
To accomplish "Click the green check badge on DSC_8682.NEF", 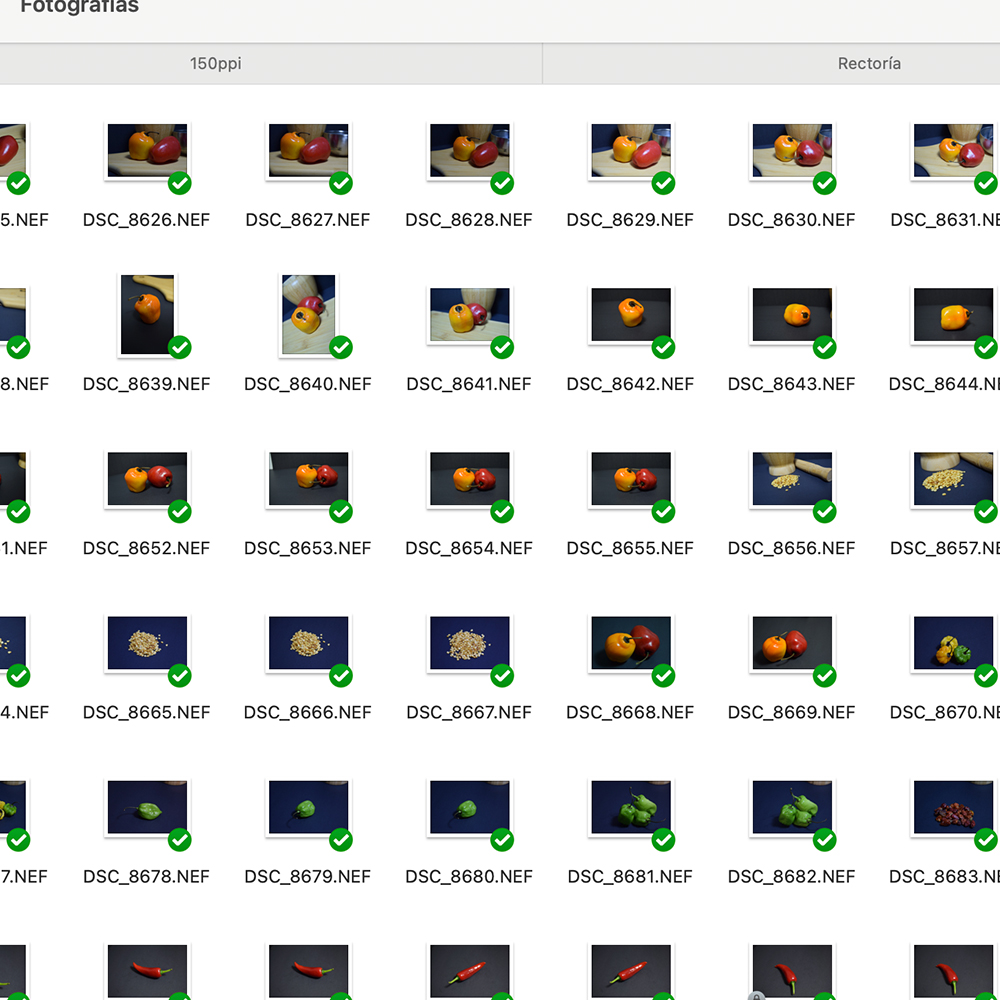I will pyautogui.click(x=825, y=840).
